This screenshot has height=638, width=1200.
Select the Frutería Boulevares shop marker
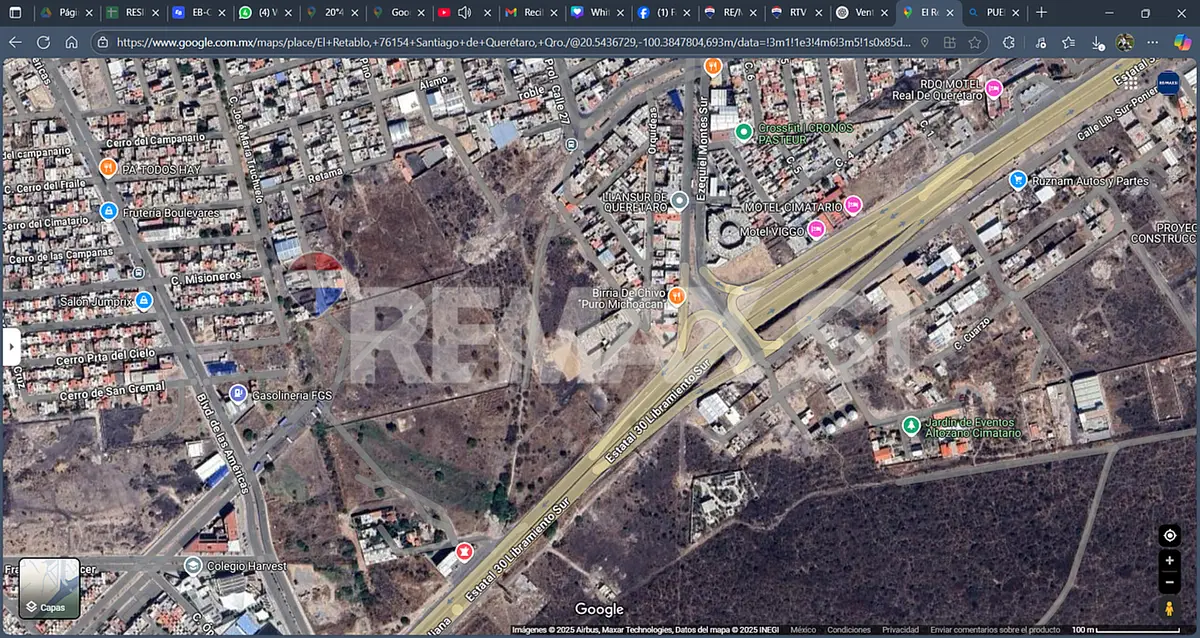(108, 211)
